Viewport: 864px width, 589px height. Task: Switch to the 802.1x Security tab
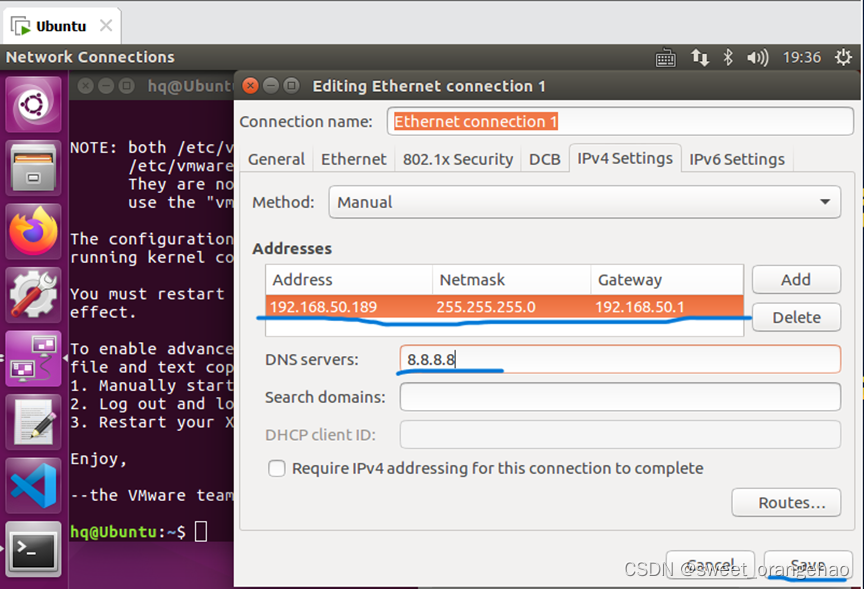458,158
